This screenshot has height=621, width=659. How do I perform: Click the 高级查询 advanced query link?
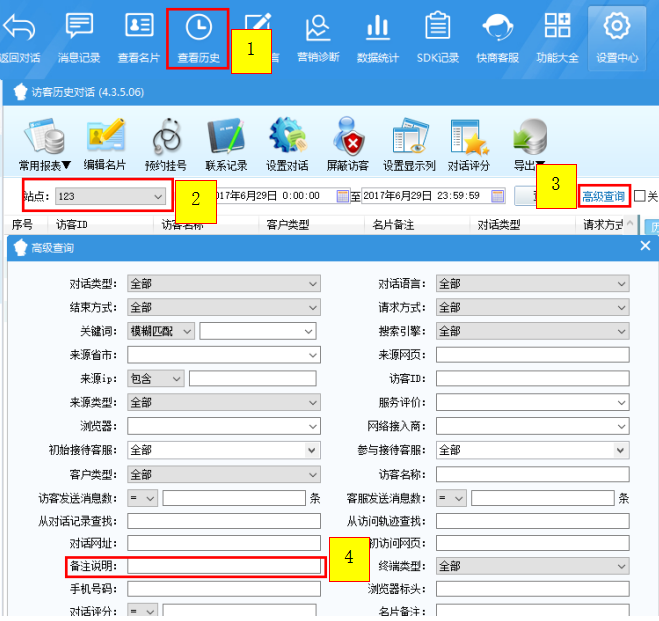(603, 196)
